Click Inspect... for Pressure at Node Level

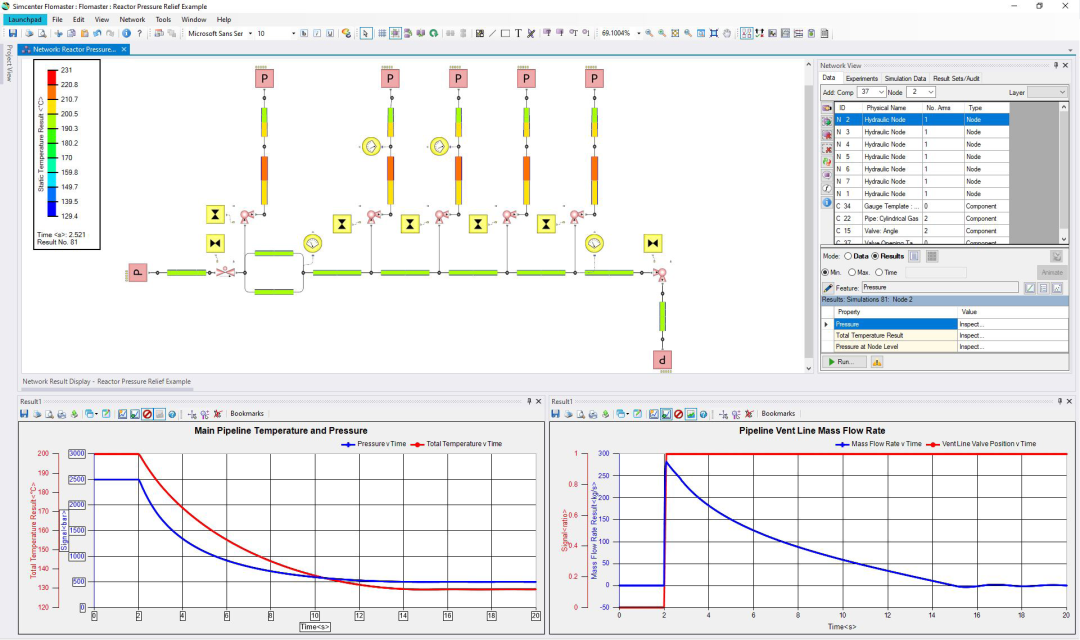971,347
